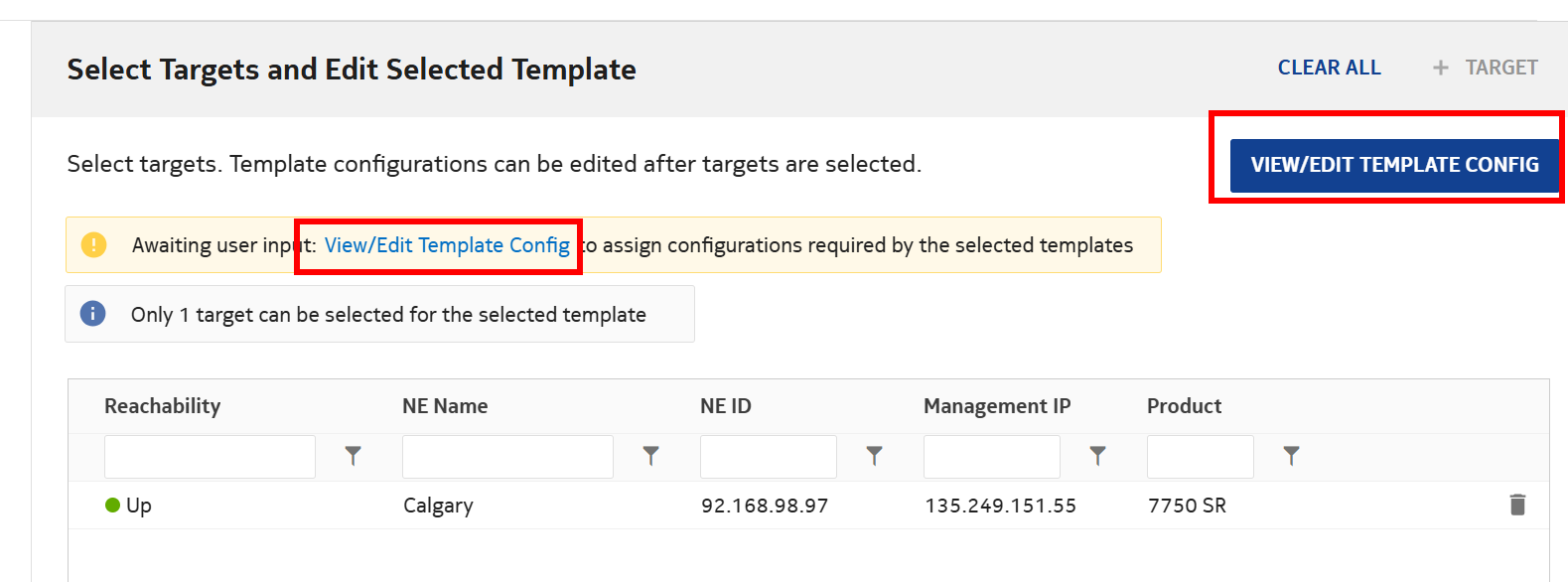Focus the NE Name filter field
Image resolution: width=1568 pixels, height=582 pixels.
(507, 457)
